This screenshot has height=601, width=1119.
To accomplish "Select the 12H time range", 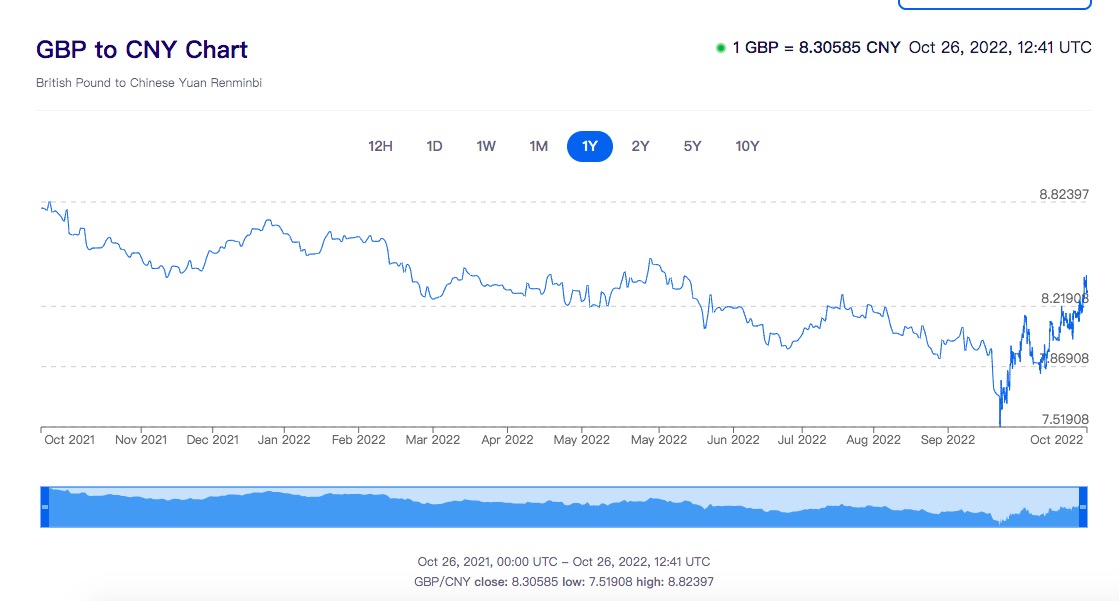I will [380, 146].
